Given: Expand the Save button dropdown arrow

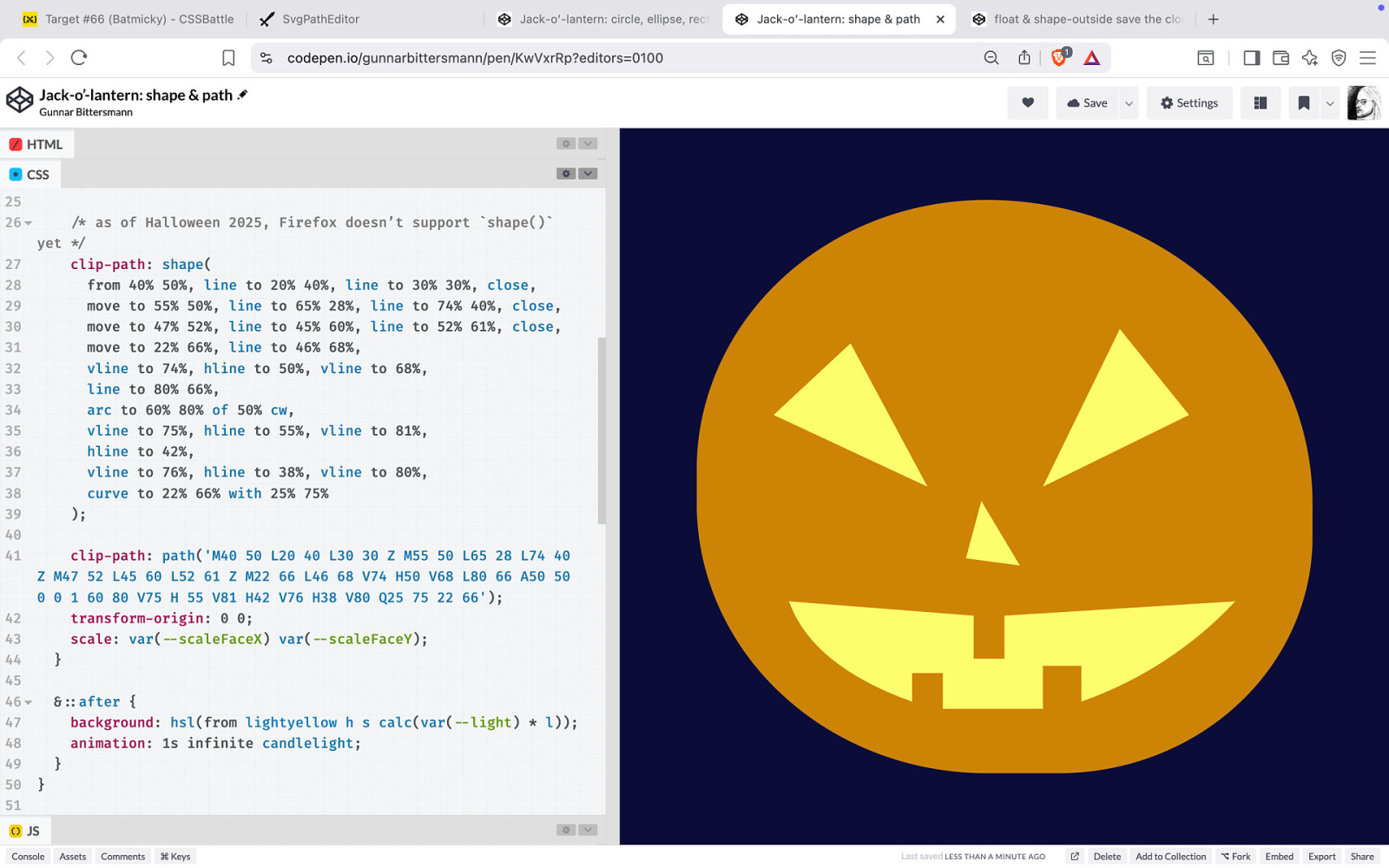Looking at the screenshot, I should pos(1129,103).
